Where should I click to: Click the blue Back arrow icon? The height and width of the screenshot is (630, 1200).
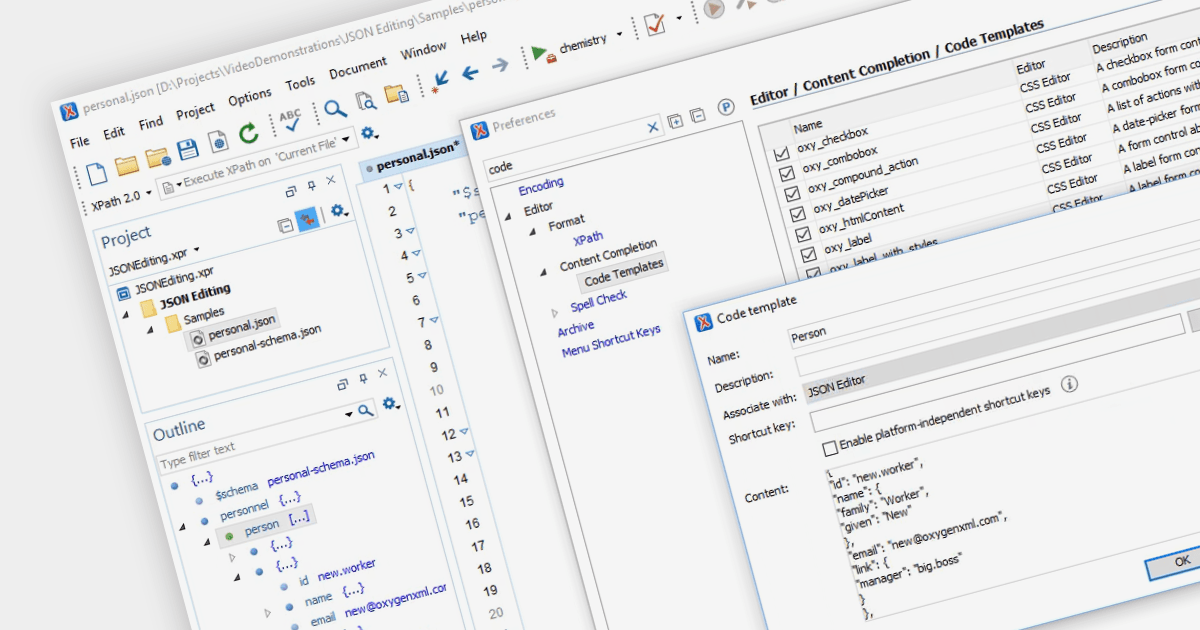click(x=470, y=72)
